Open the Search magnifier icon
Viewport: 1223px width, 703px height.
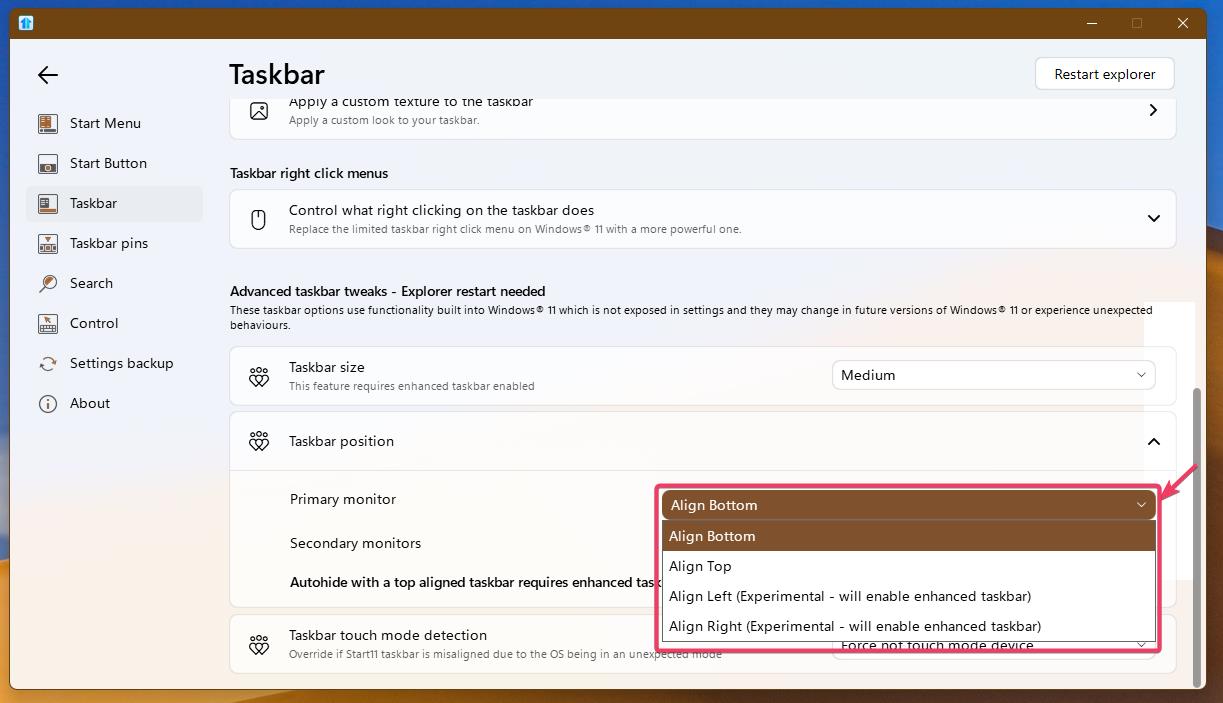point(48,283)
